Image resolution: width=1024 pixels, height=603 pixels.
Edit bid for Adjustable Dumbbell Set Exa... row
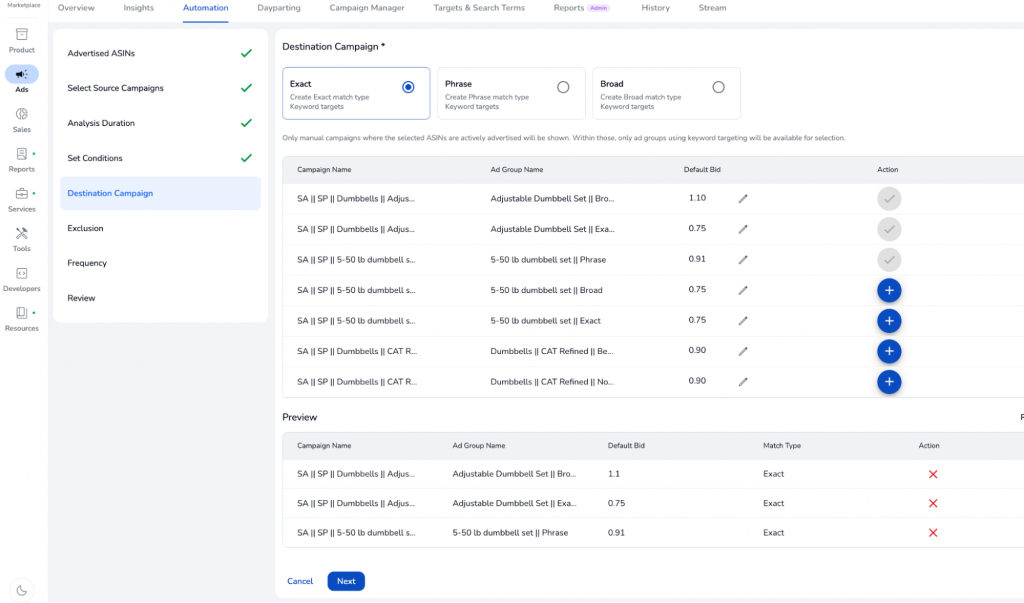pos(743,229)
